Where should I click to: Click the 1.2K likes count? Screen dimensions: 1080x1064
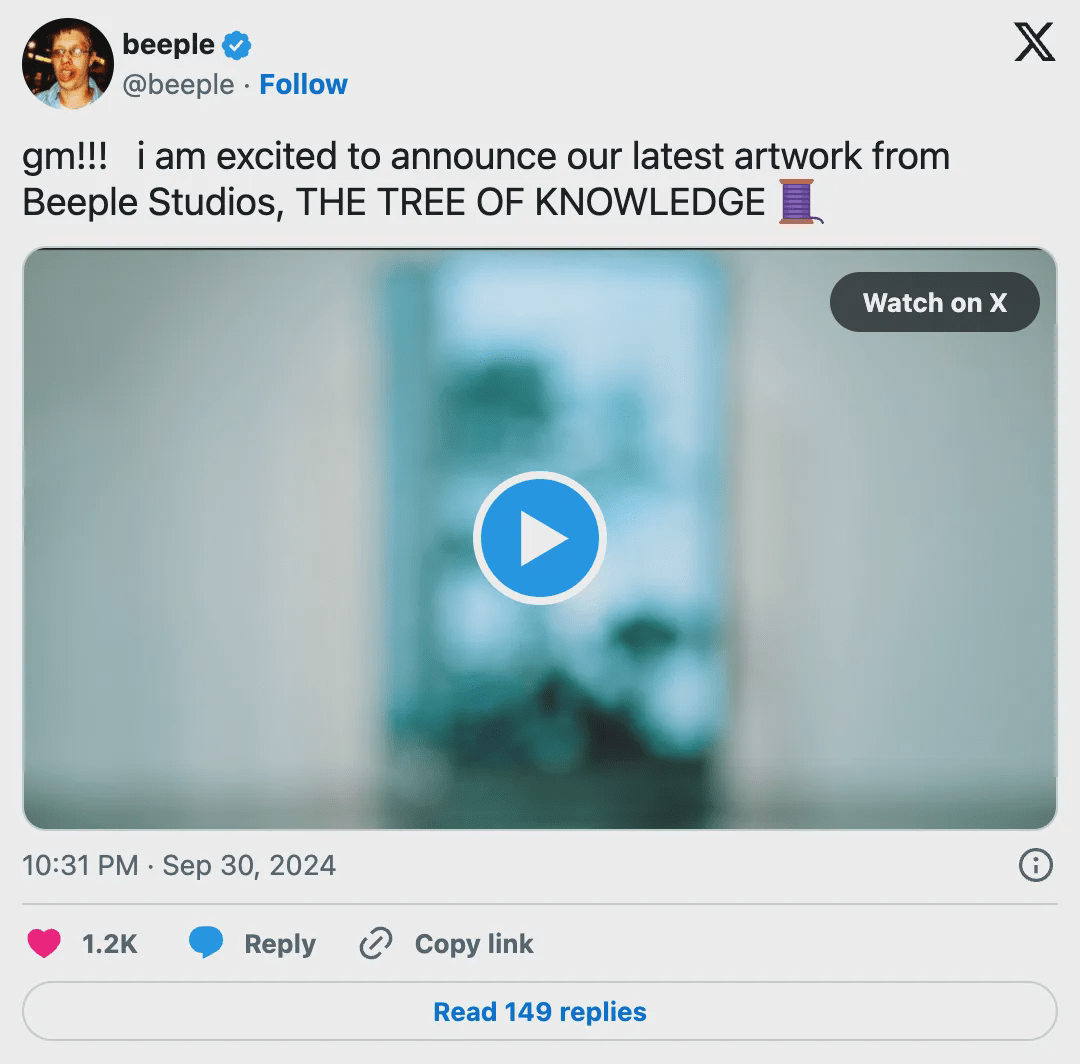point(109,944)
